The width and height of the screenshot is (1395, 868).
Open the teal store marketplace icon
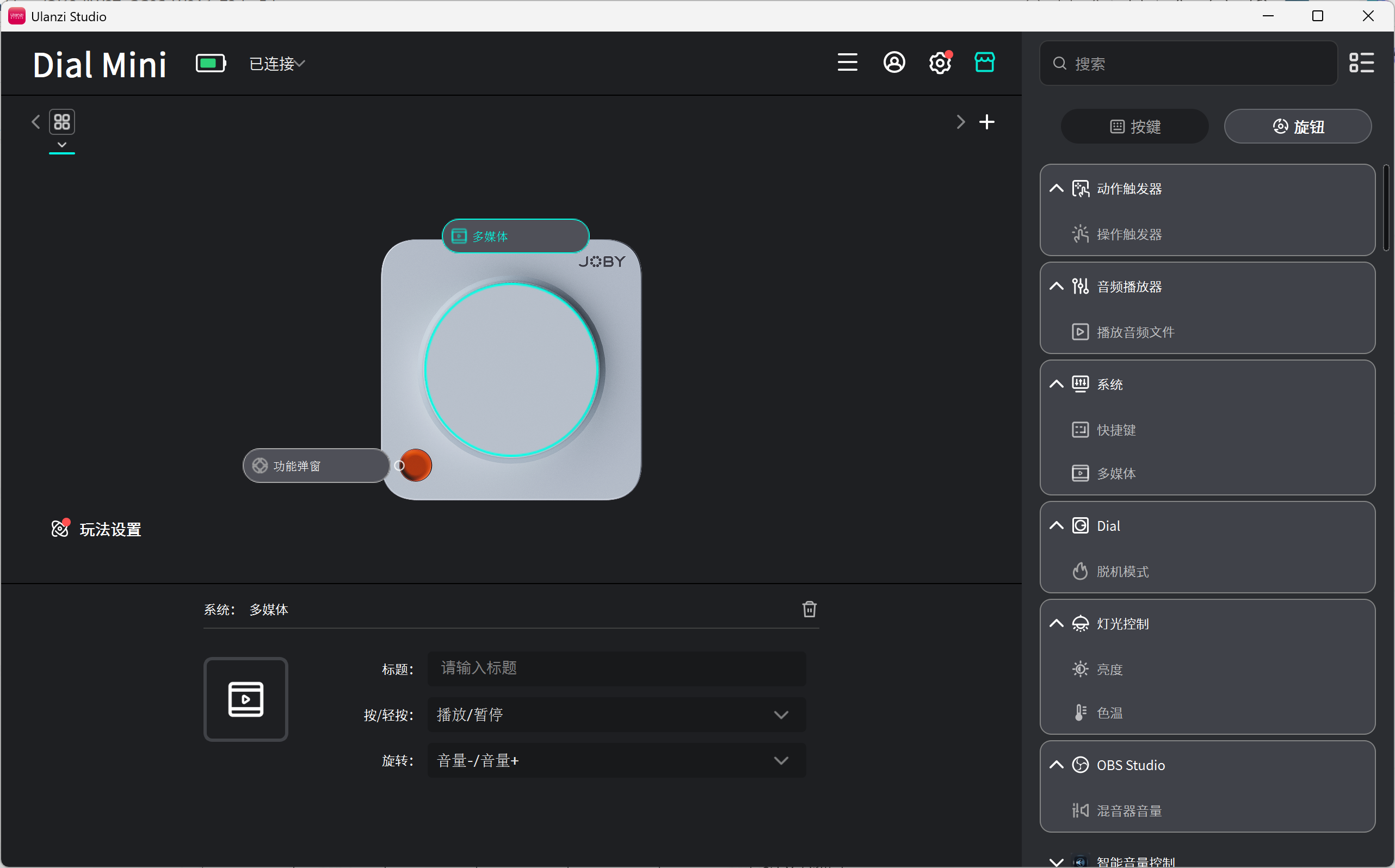[984, 62]
